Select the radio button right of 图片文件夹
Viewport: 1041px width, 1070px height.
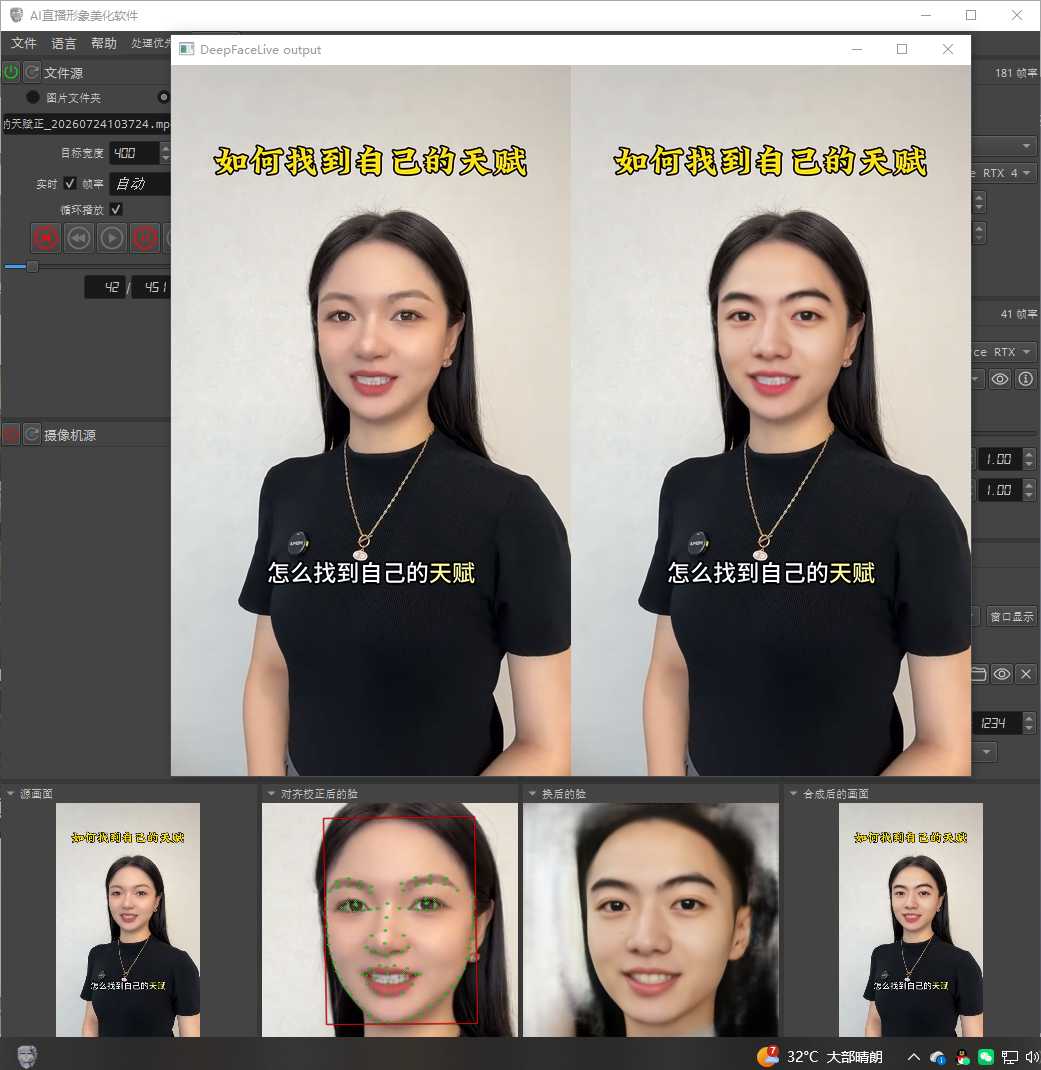tap(164, 97)
